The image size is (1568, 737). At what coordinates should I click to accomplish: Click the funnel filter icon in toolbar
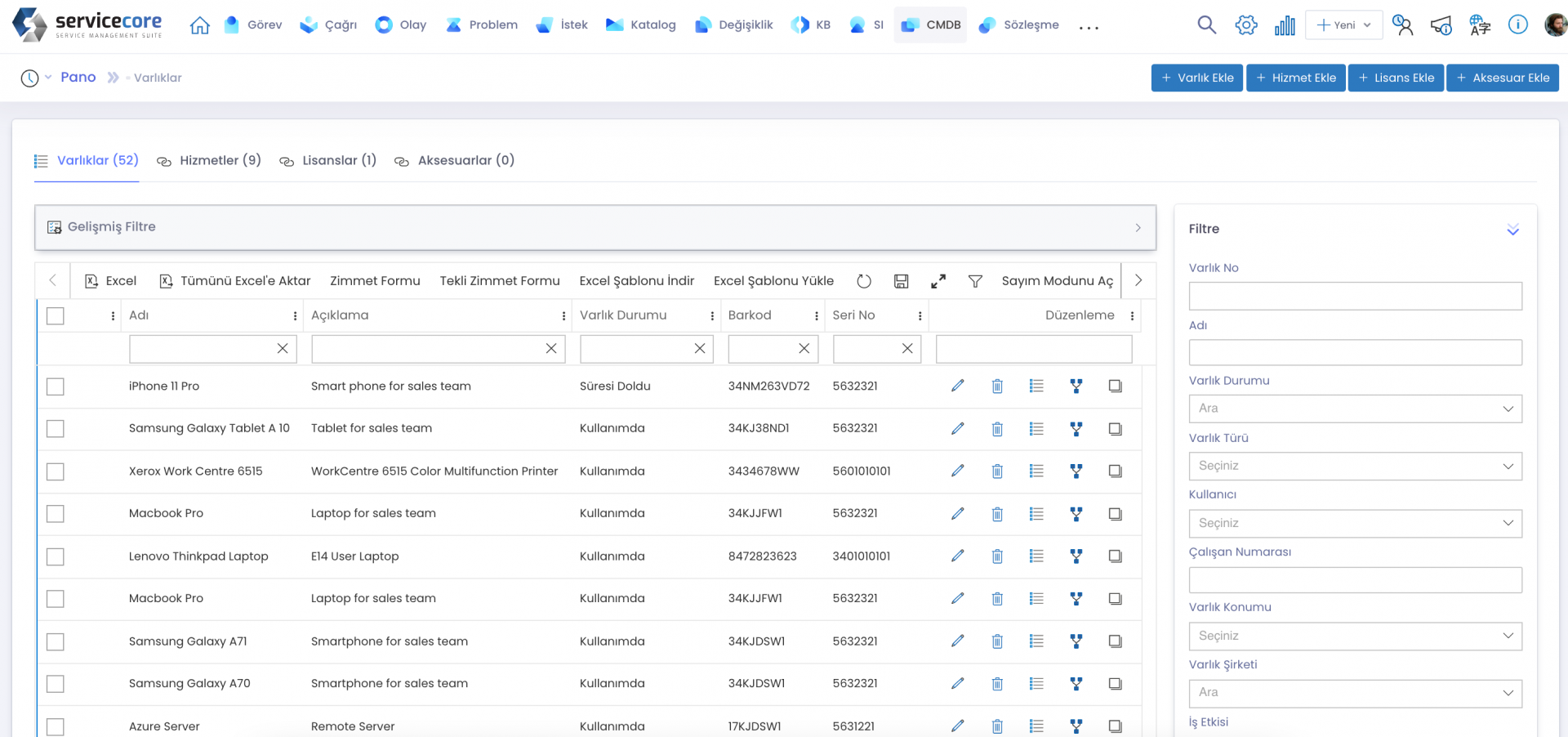[975, 281]
